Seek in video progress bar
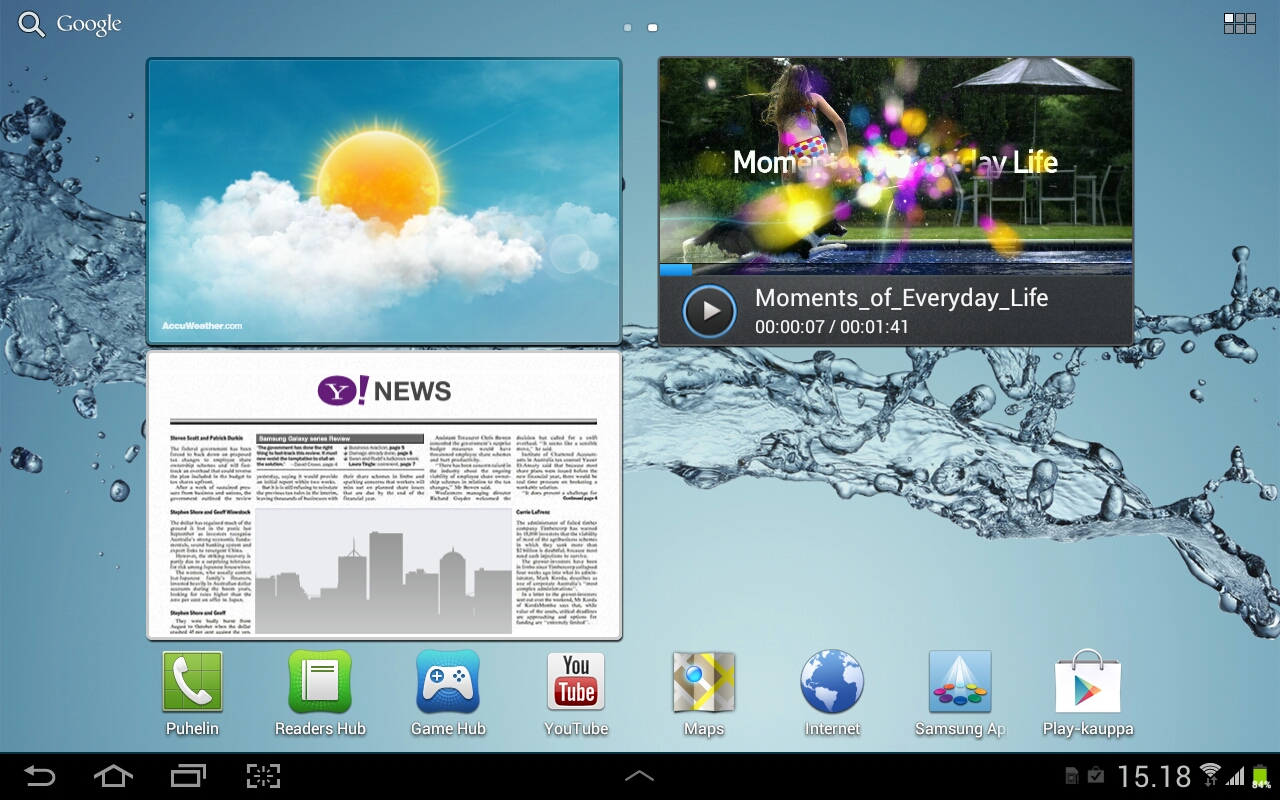The width and height of the screenshot is (1280, 800). pyautogui.click(x=896, y=269)
